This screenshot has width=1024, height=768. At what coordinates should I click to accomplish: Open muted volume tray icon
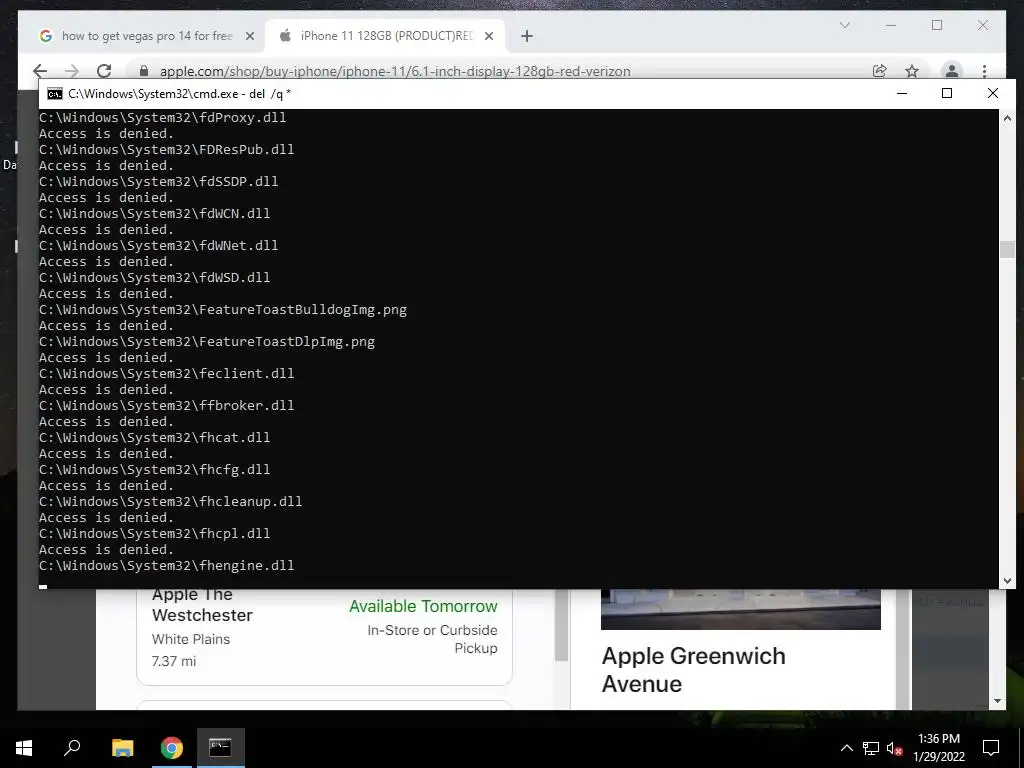pyautogui.click(x=894, y=748)
